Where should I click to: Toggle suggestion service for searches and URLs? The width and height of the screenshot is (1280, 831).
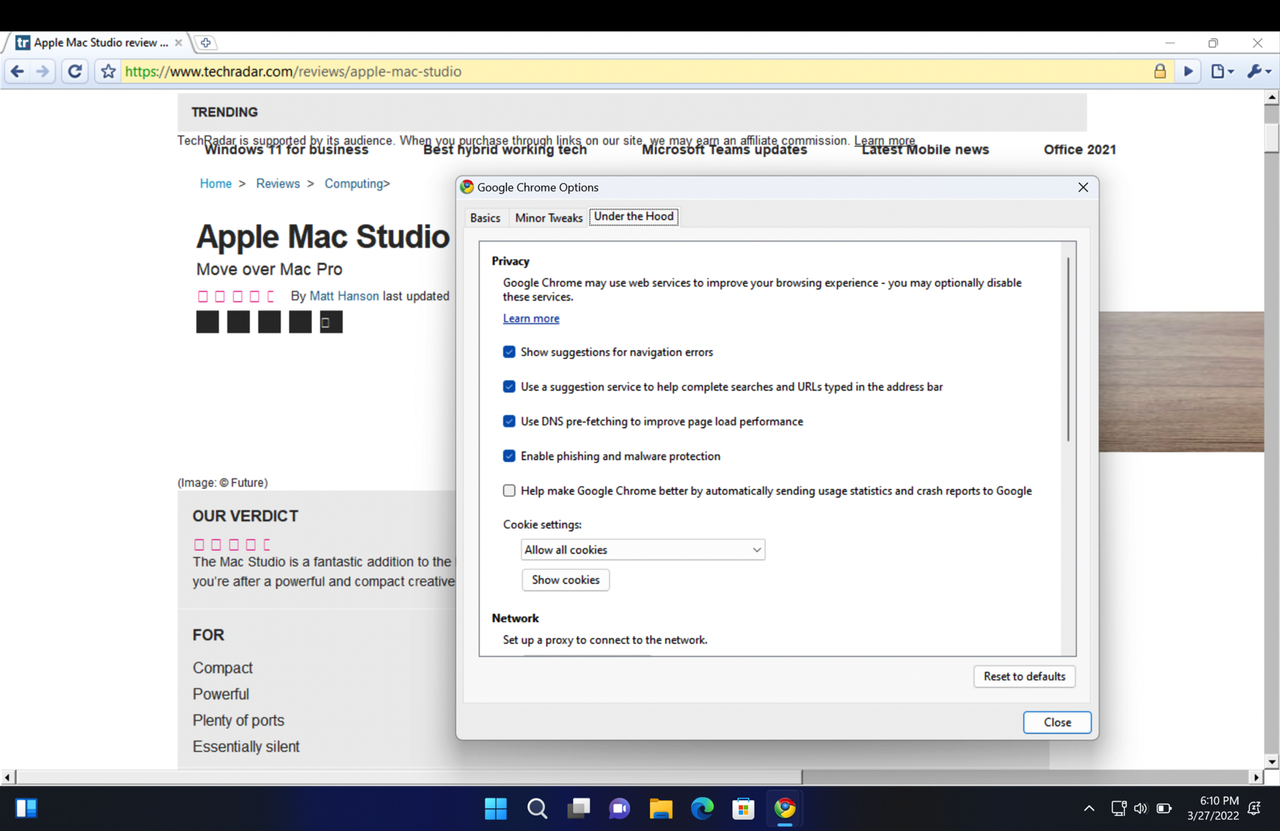tap(509, 387)
